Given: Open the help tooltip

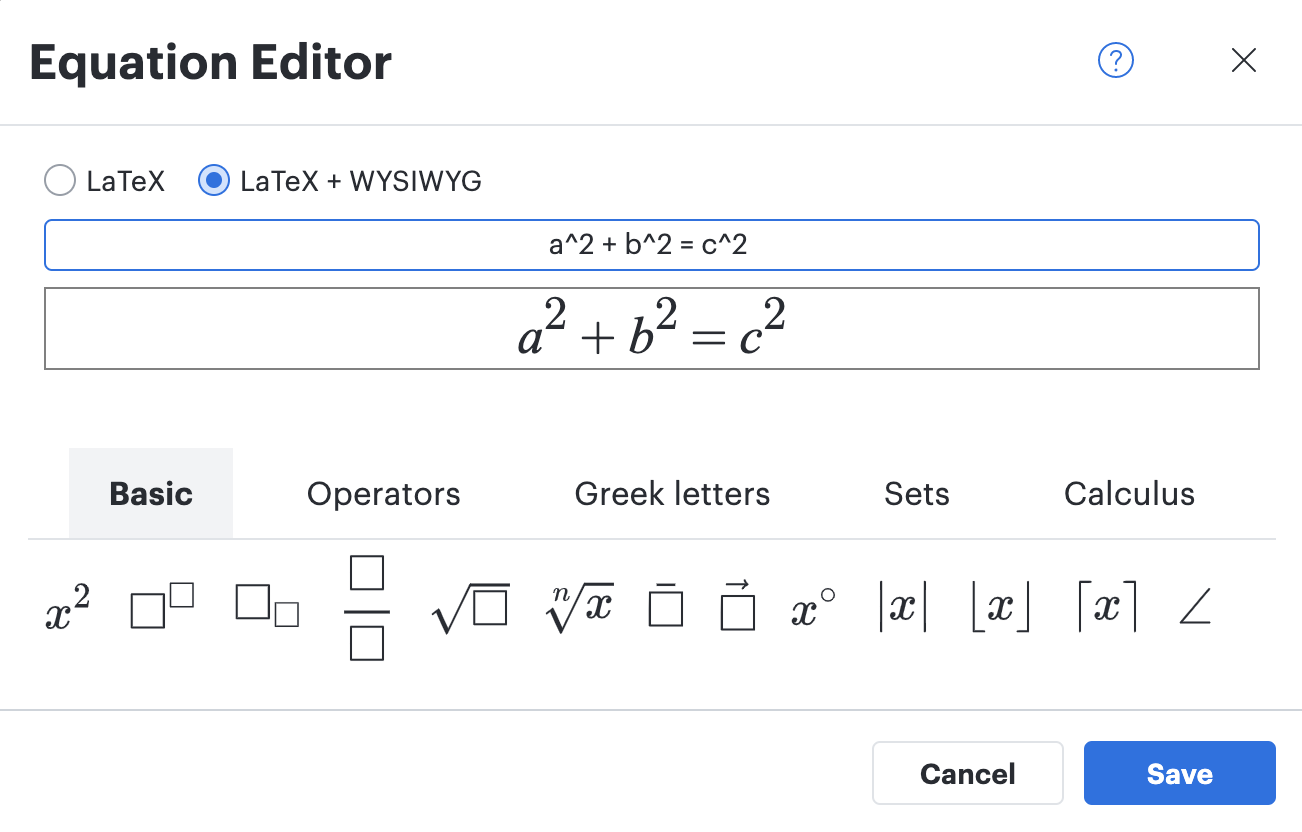Looking at the screenshot, I should coord(1115,60).
